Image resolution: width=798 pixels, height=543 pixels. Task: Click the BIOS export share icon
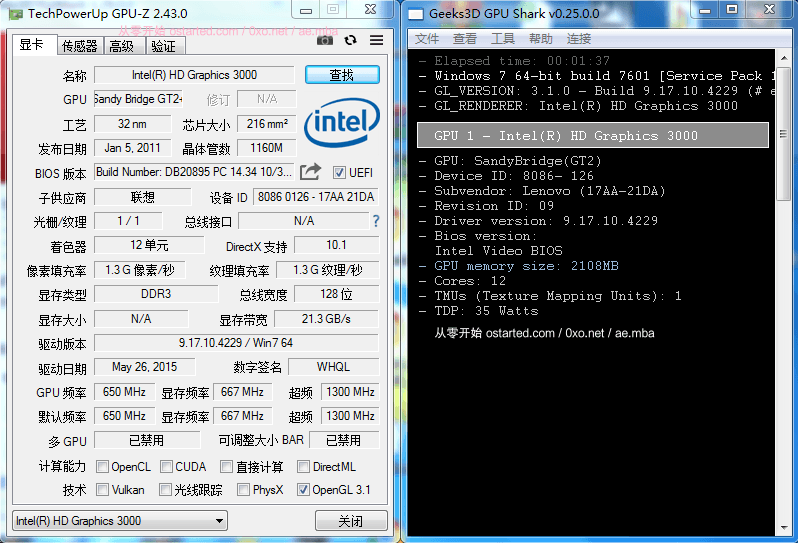[310, 172]
